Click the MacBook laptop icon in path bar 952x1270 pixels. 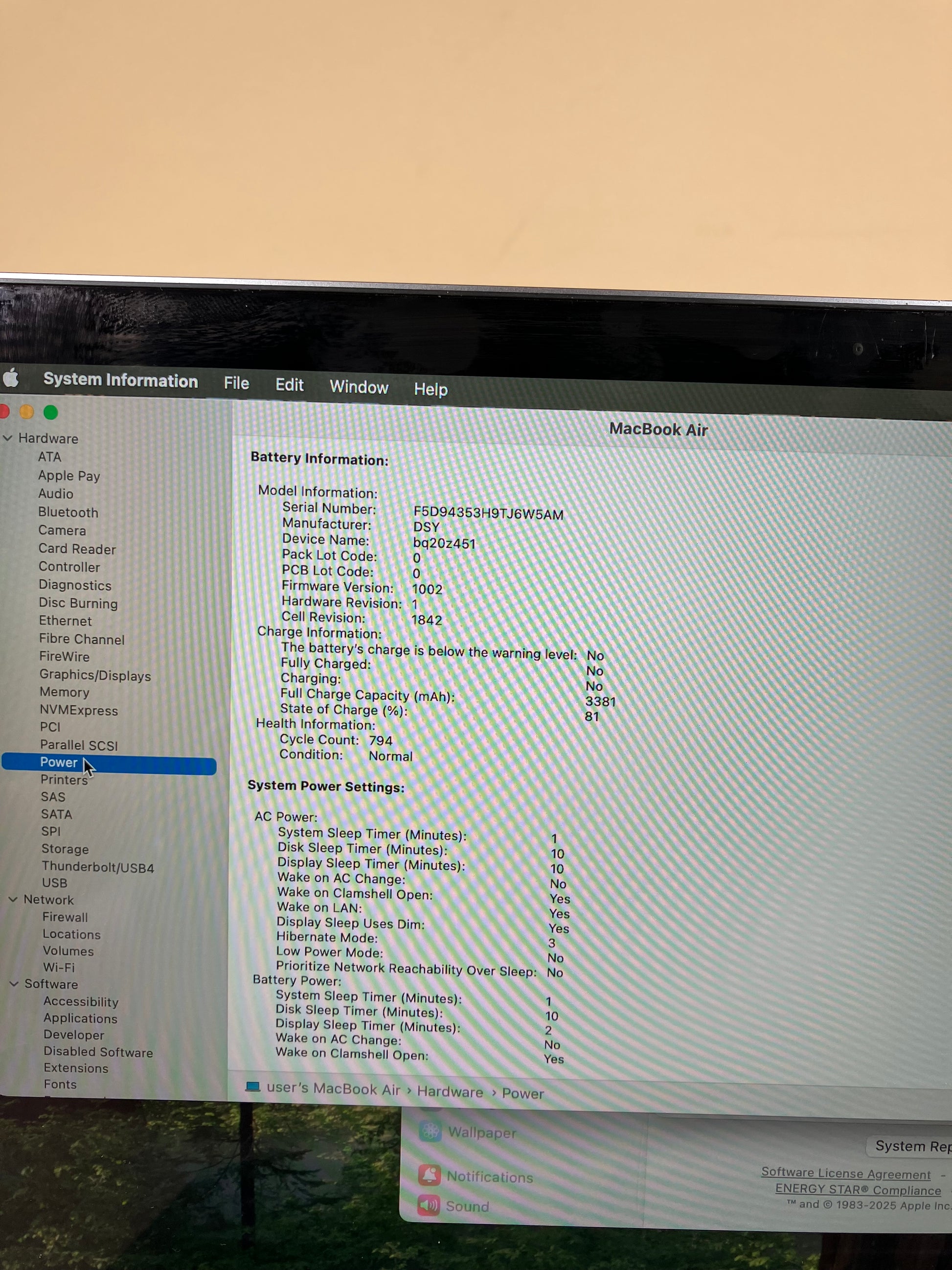[252, 1086]
